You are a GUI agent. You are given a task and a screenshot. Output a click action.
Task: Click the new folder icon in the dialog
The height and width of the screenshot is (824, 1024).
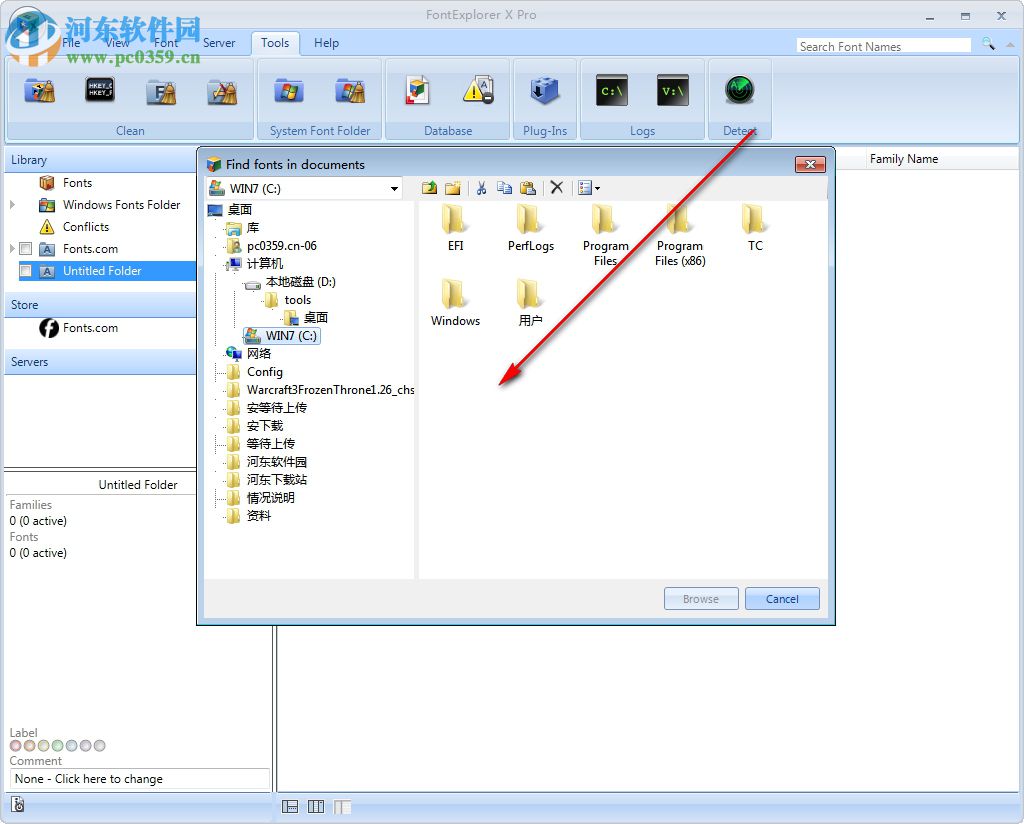pos(452,187)
